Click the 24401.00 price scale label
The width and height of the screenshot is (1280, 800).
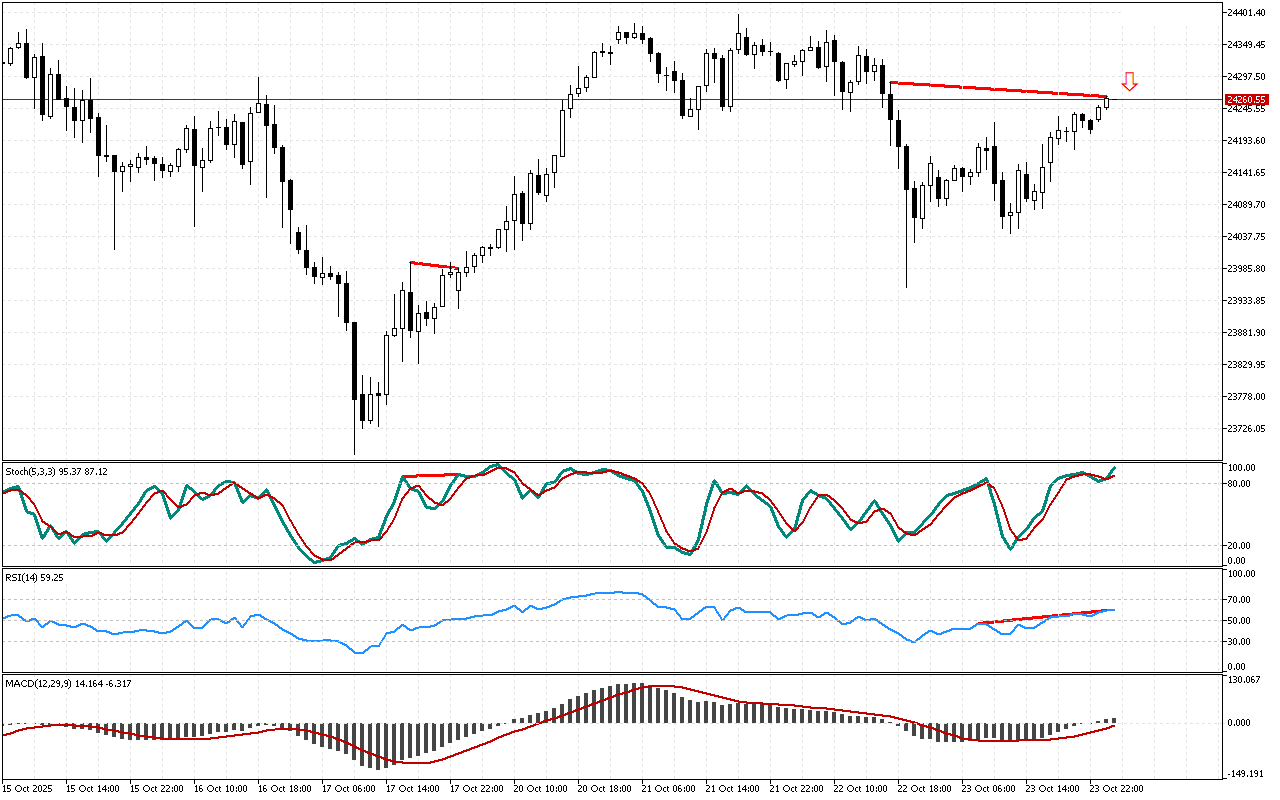click(x=1245, y=13)
